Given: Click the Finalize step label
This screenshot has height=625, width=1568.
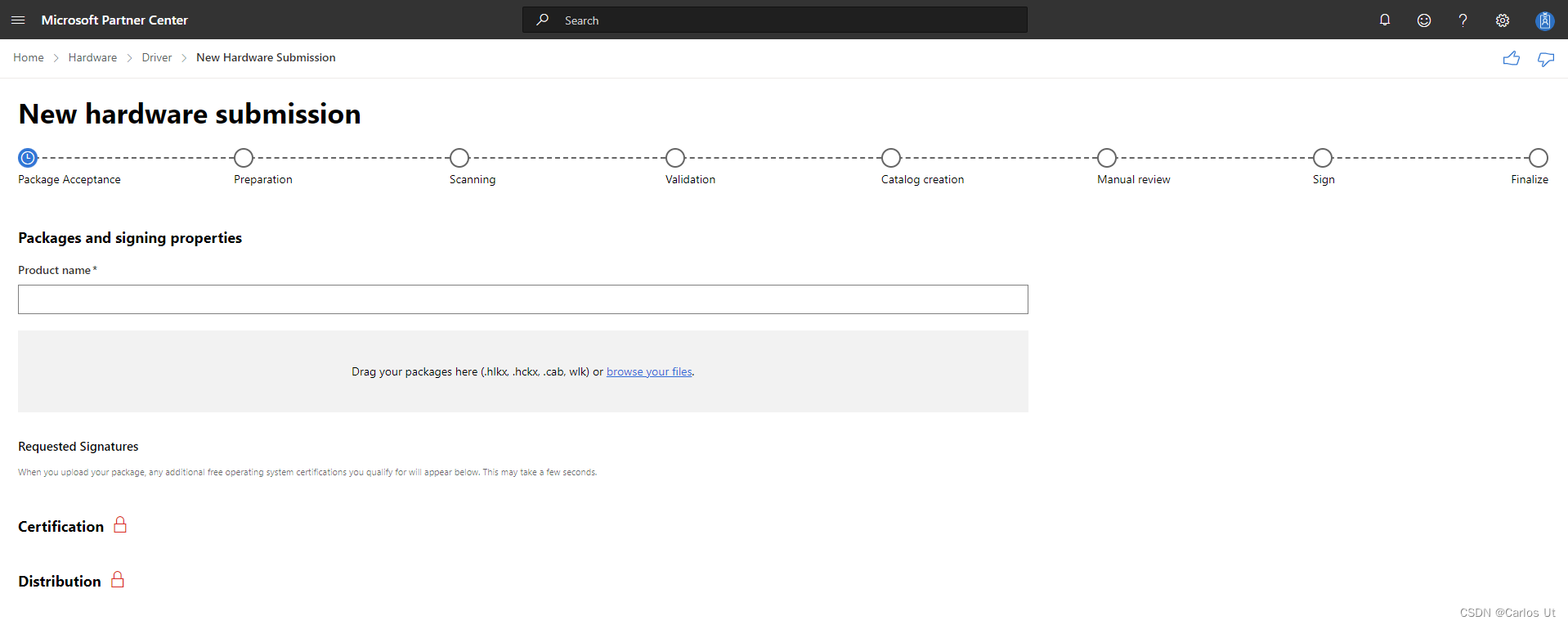Looking at the screenshot, I should coord(1530,179).
